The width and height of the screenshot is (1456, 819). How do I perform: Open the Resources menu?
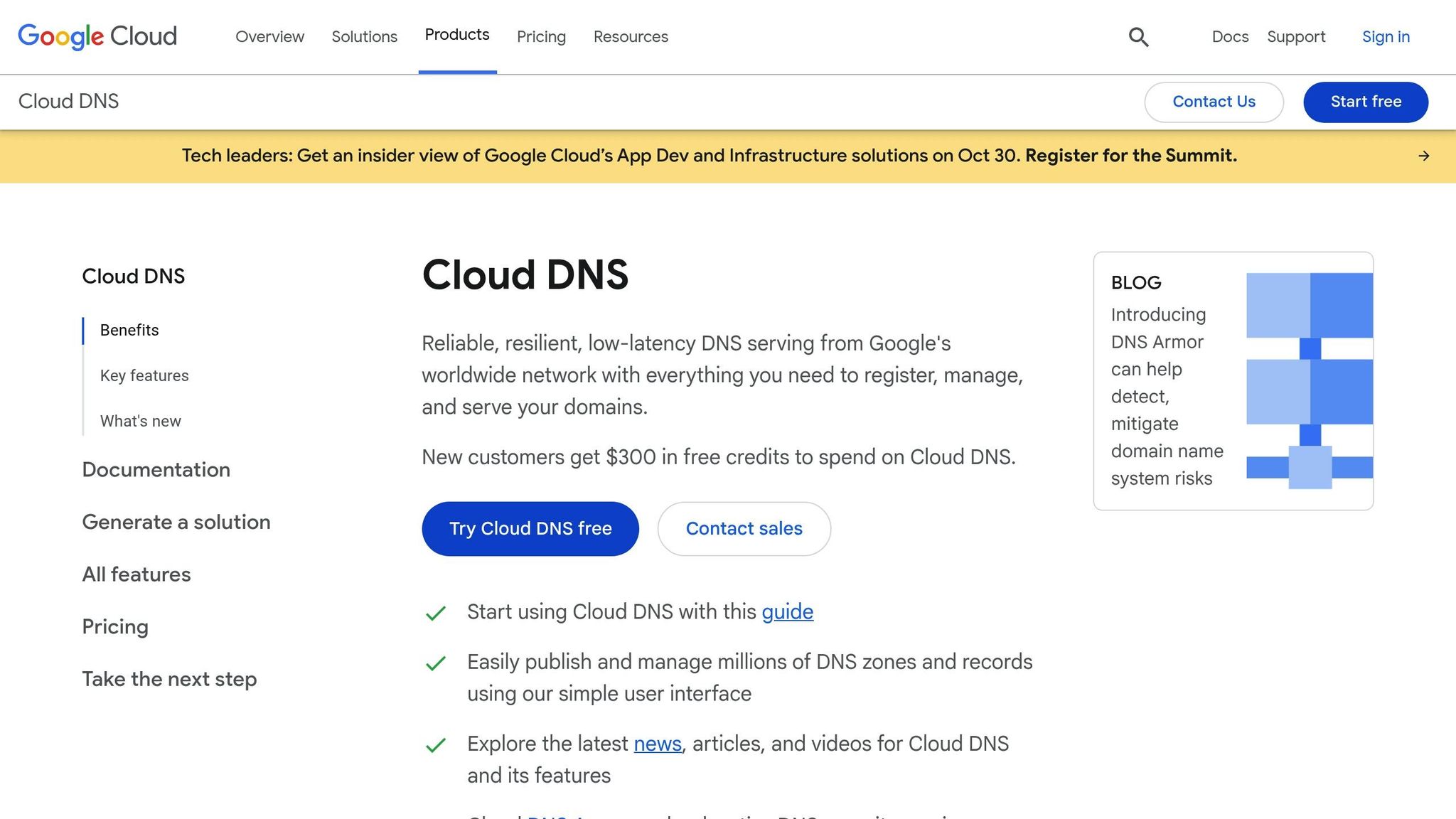coord(630,36)
